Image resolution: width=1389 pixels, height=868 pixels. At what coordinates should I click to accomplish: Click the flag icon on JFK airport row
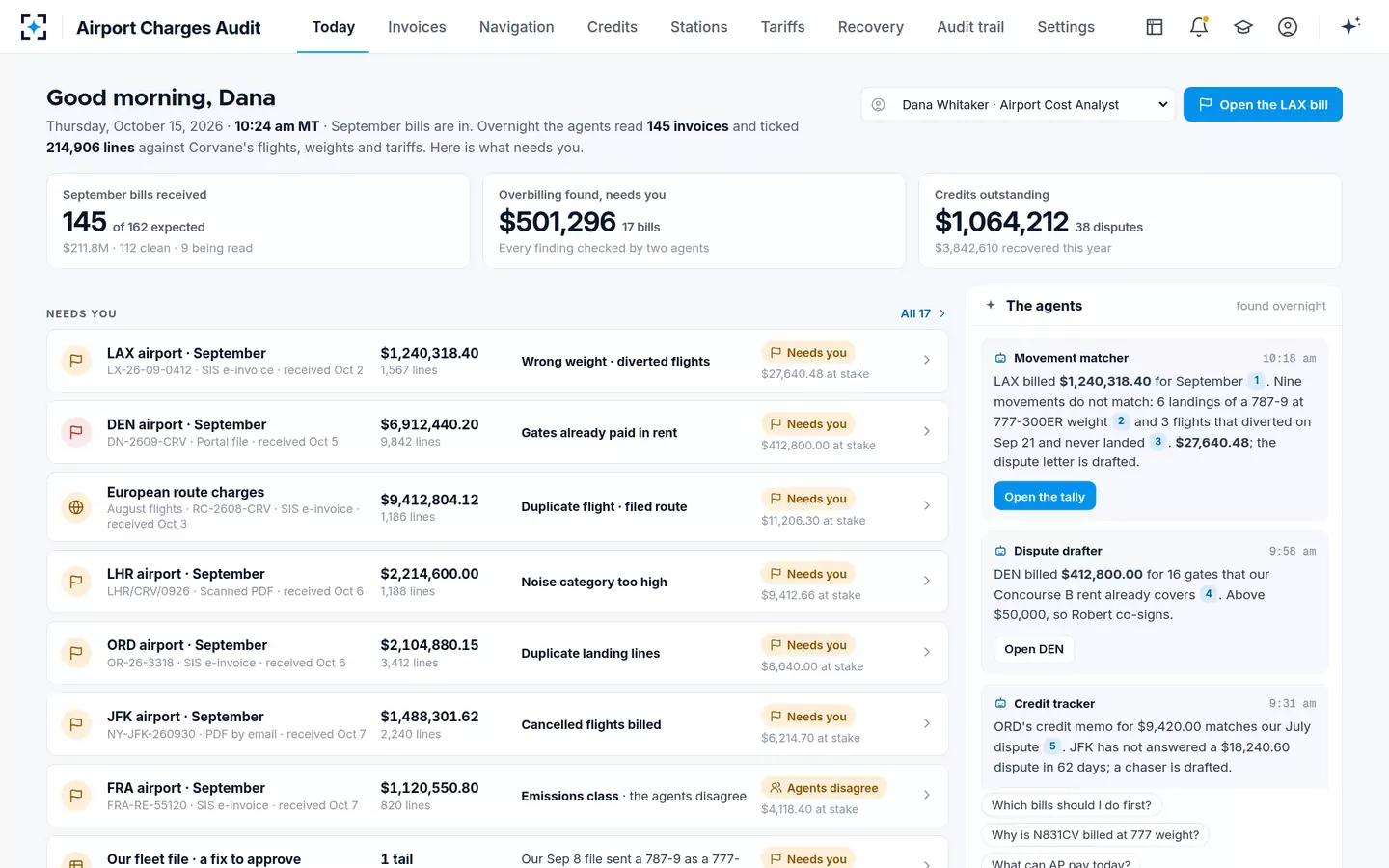pos(76,724)
